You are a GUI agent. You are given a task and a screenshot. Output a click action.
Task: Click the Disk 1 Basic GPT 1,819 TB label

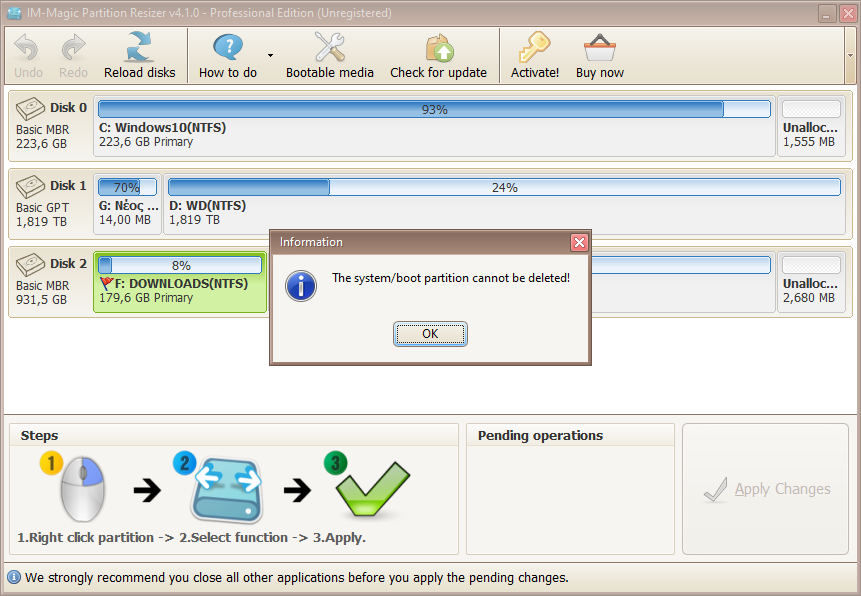pyautogui.click(x=43, y=215)
